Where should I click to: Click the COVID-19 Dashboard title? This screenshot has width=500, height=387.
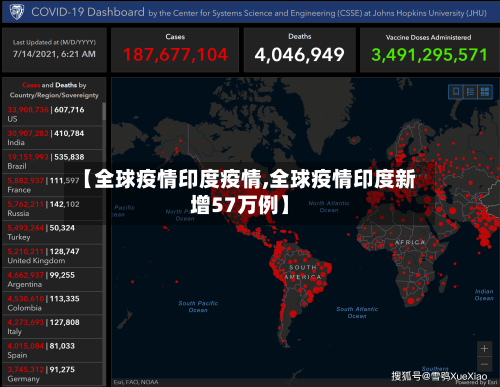[x=88, y=12]
